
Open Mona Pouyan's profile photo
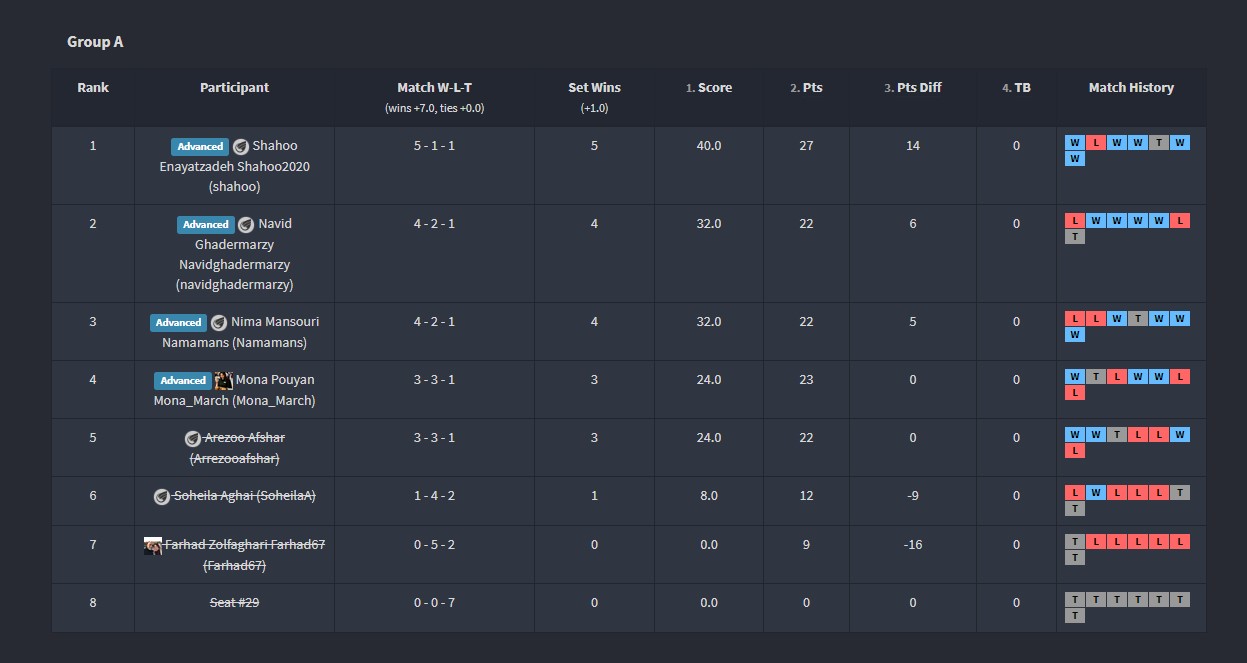[224, 380]
